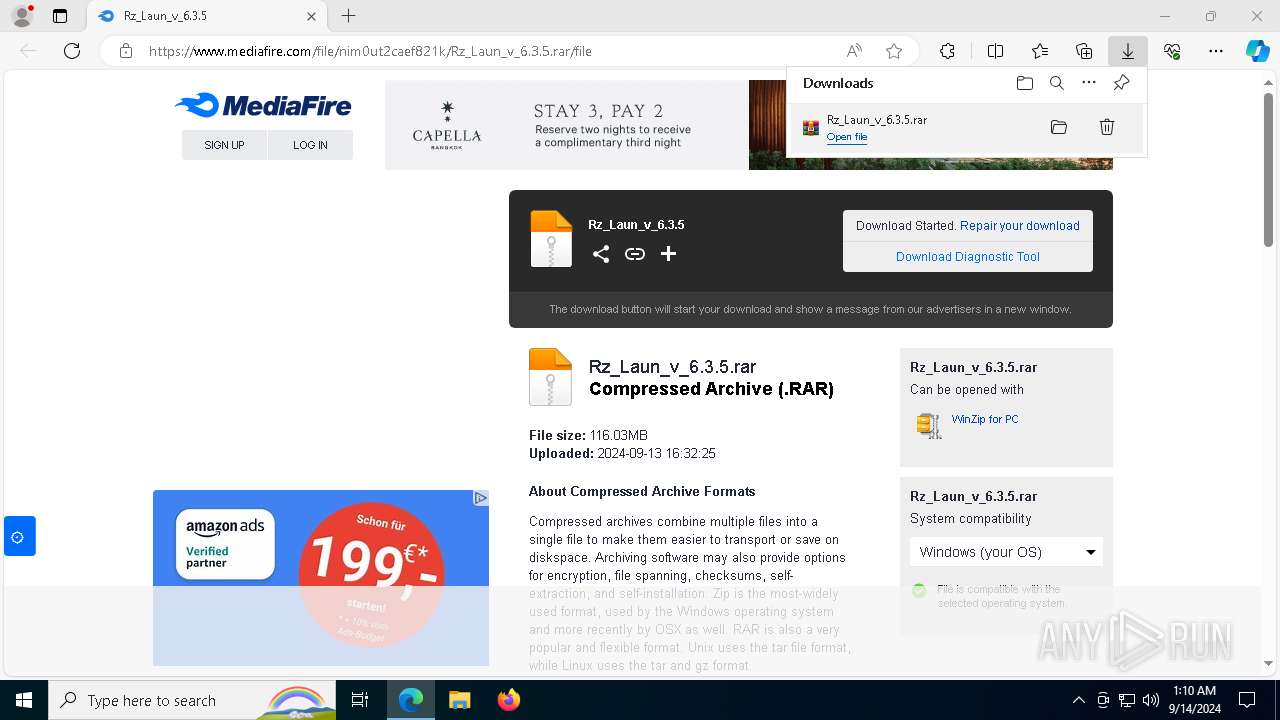
Task: Toggle Split screen view icon
Action: click(x=995, y=51)
